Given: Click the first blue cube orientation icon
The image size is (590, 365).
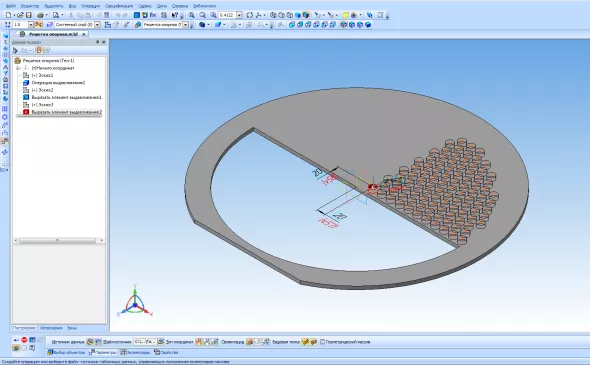Looking at the screenshot, I should pyautogui.click(x=292, y=24).
